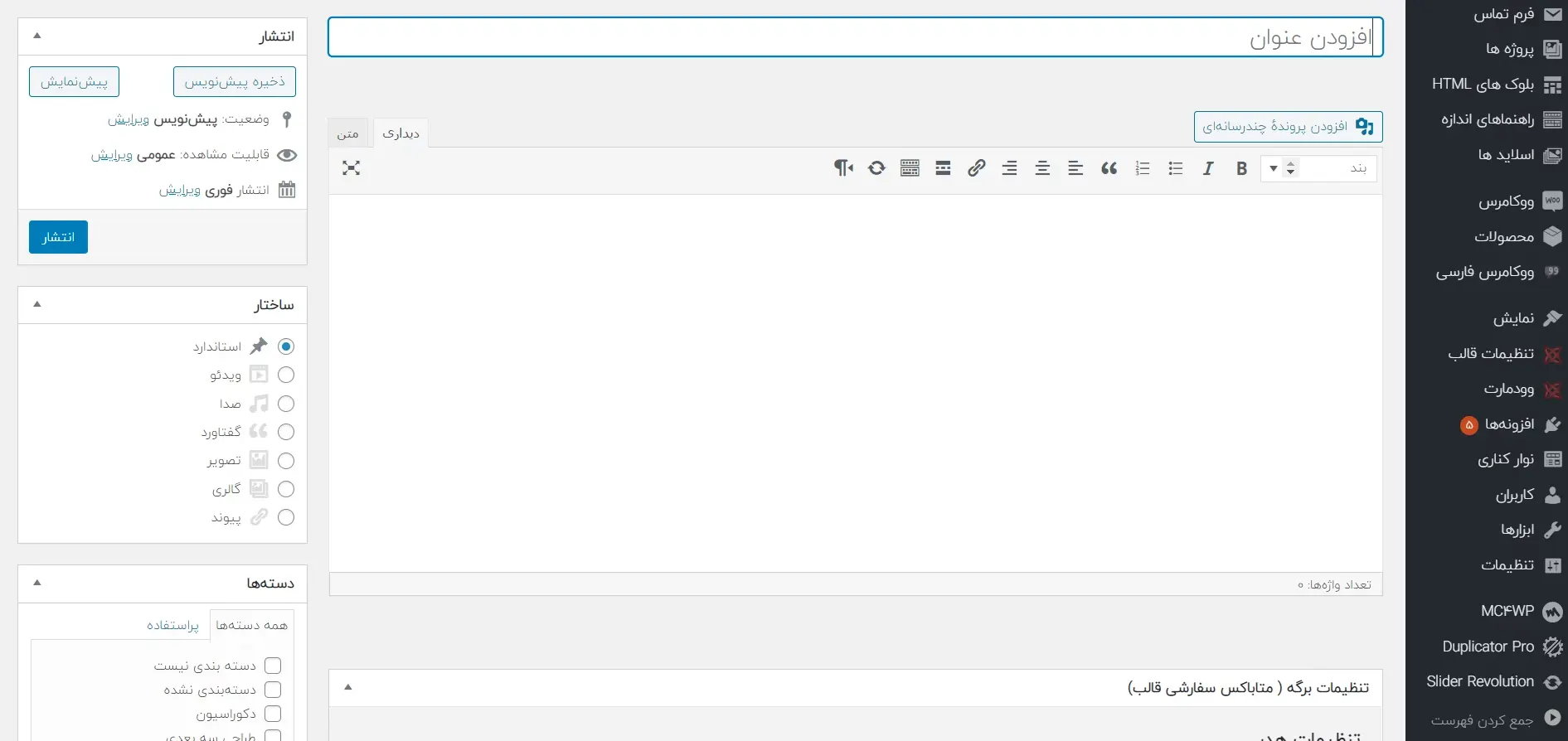
Task: Toggle the extra toolbar row (keyboard icon)
Action: click(910, 168)
